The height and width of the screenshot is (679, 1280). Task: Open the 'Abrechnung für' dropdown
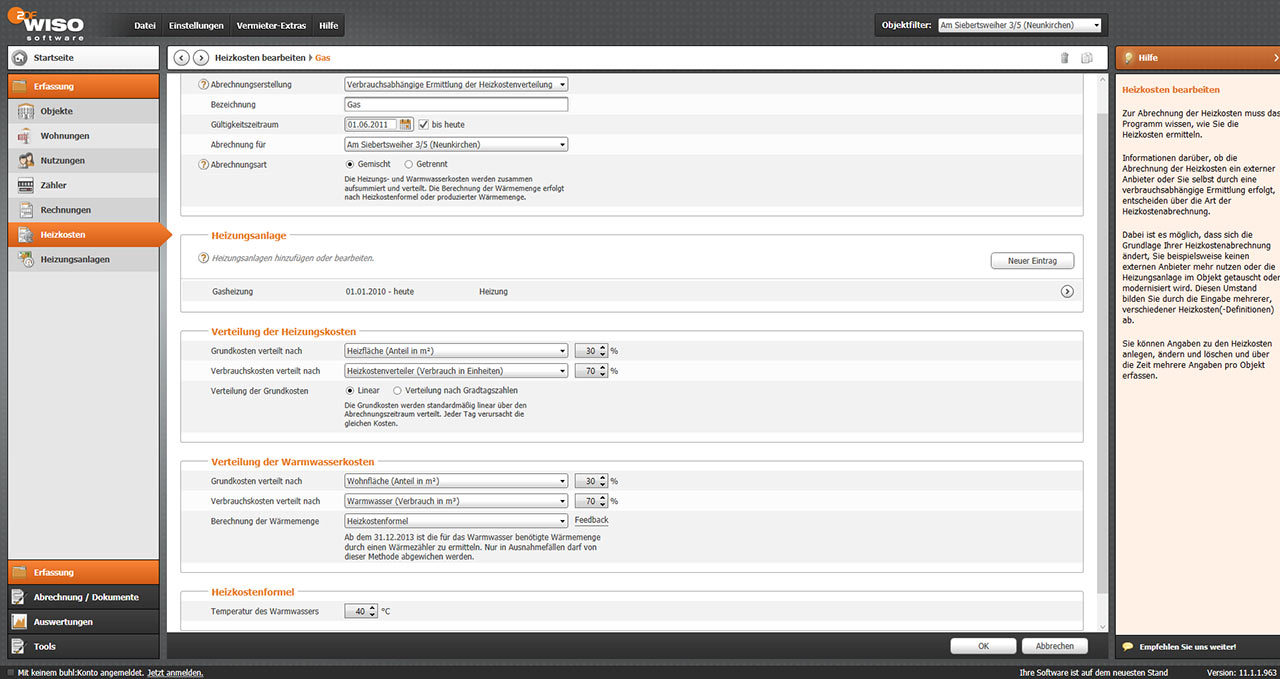point(456,144)
